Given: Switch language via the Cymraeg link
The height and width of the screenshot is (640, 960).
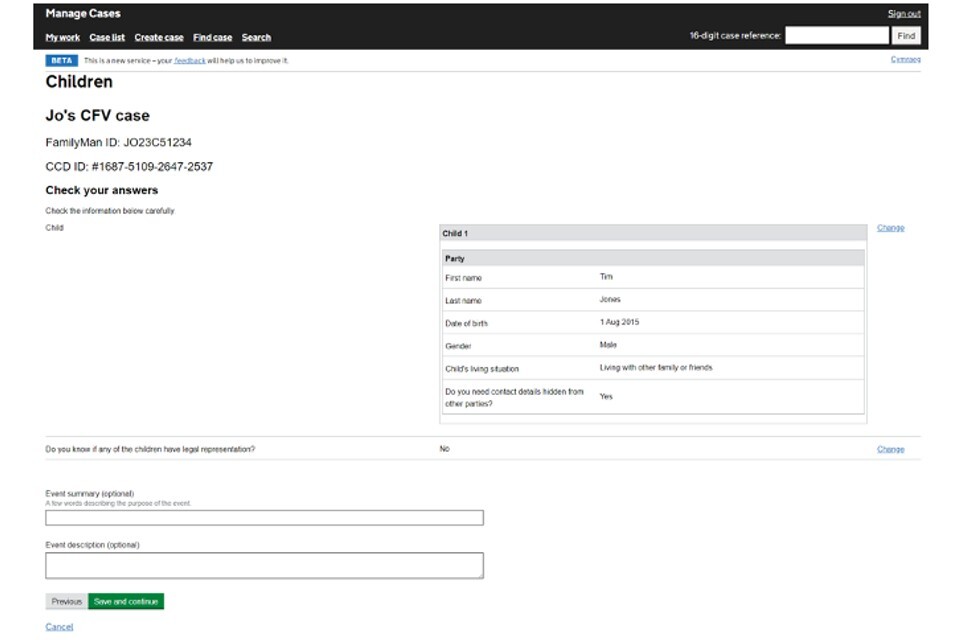Looking at the screenshot, I should [x=905, y=60].
